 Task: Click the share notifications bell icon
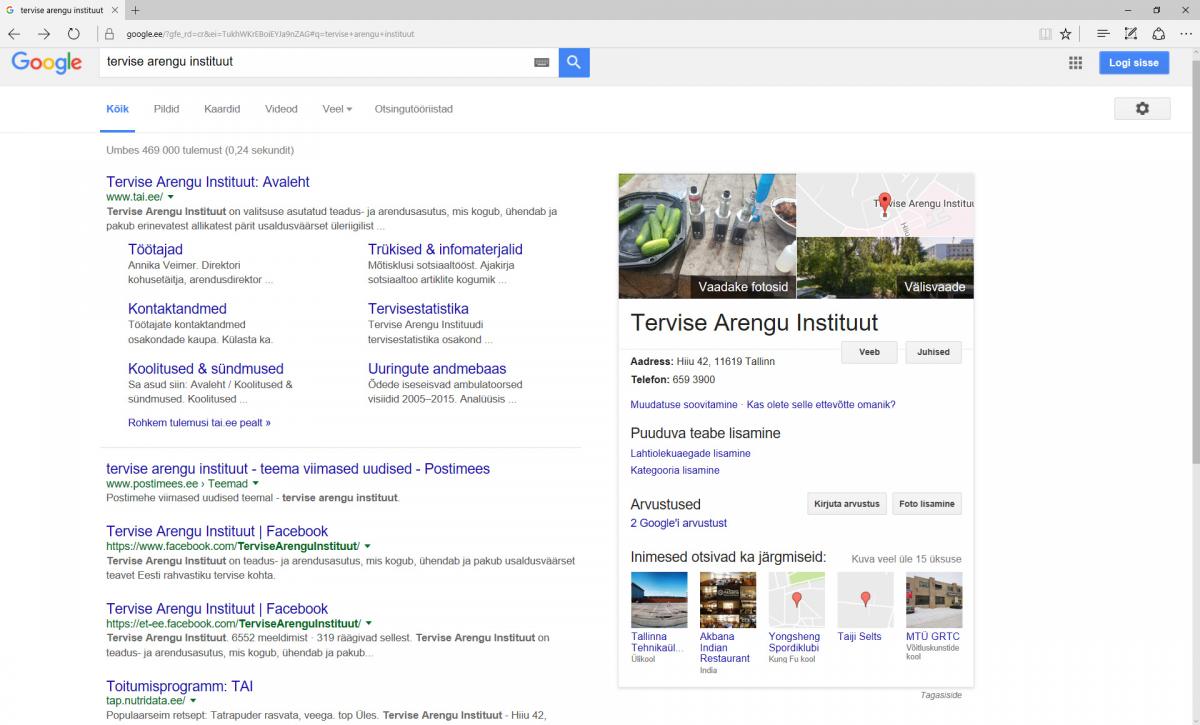pos(1158,33)
